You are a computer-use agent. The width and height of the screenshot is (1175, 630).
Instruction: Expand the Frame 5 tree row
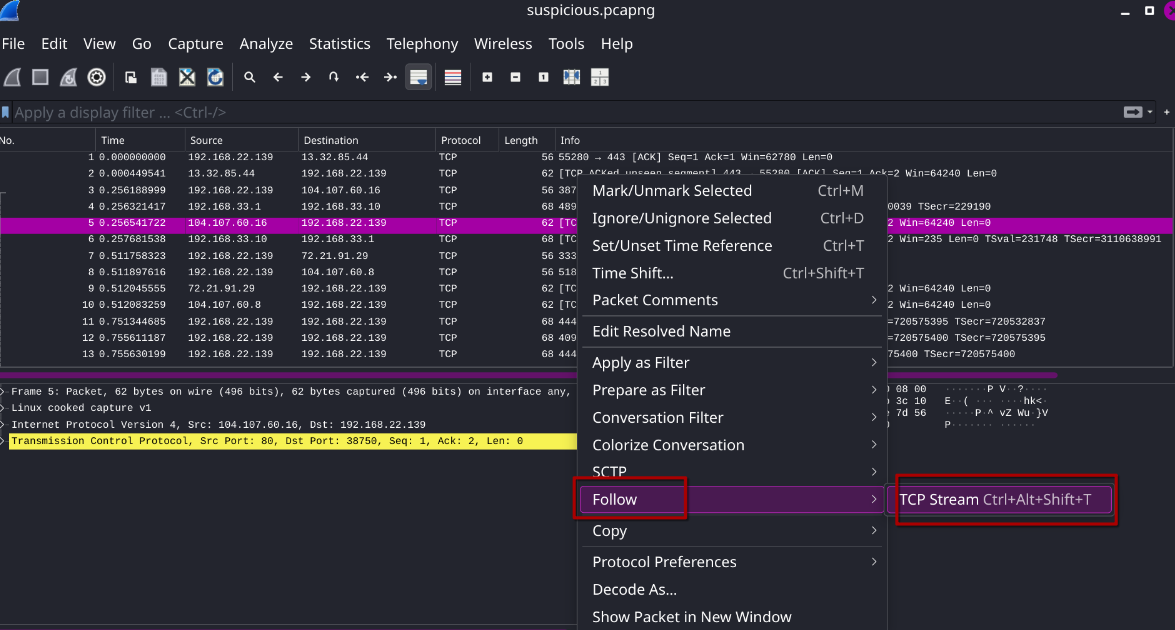coord(4,391)
